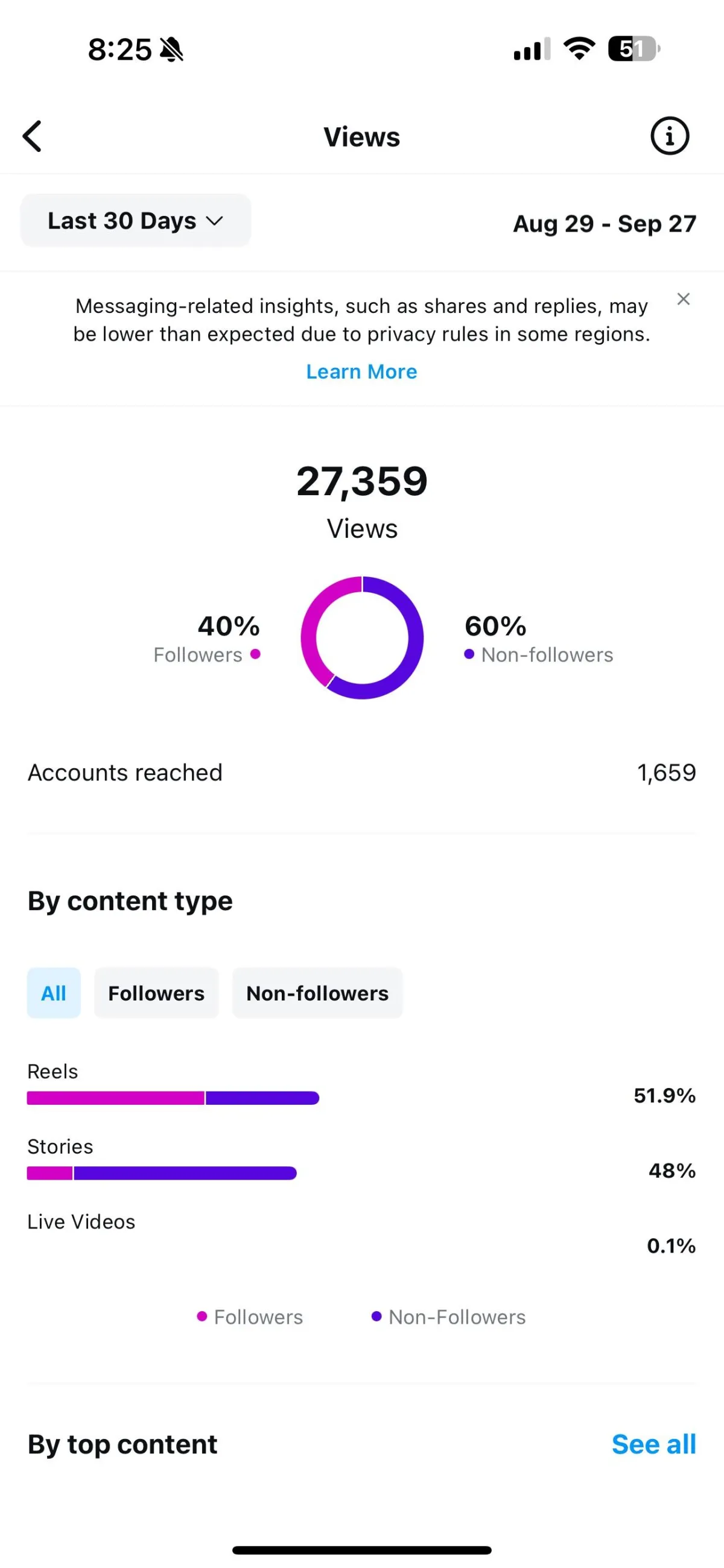Open the info icon beside Views
Screen dimensions: 724x1568
click(669, 136)
